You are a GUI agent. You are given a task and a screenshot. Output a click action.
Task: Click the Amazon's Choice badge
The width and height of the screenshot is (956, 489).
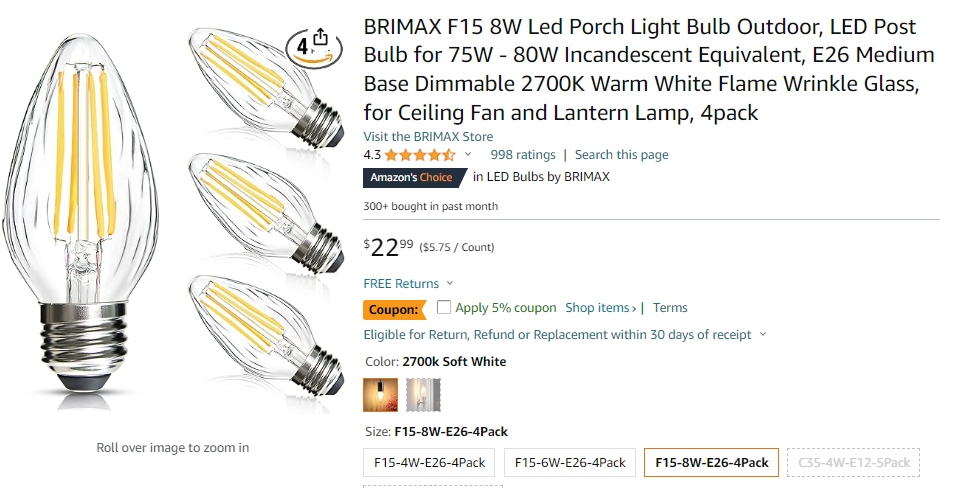point(411,178)
